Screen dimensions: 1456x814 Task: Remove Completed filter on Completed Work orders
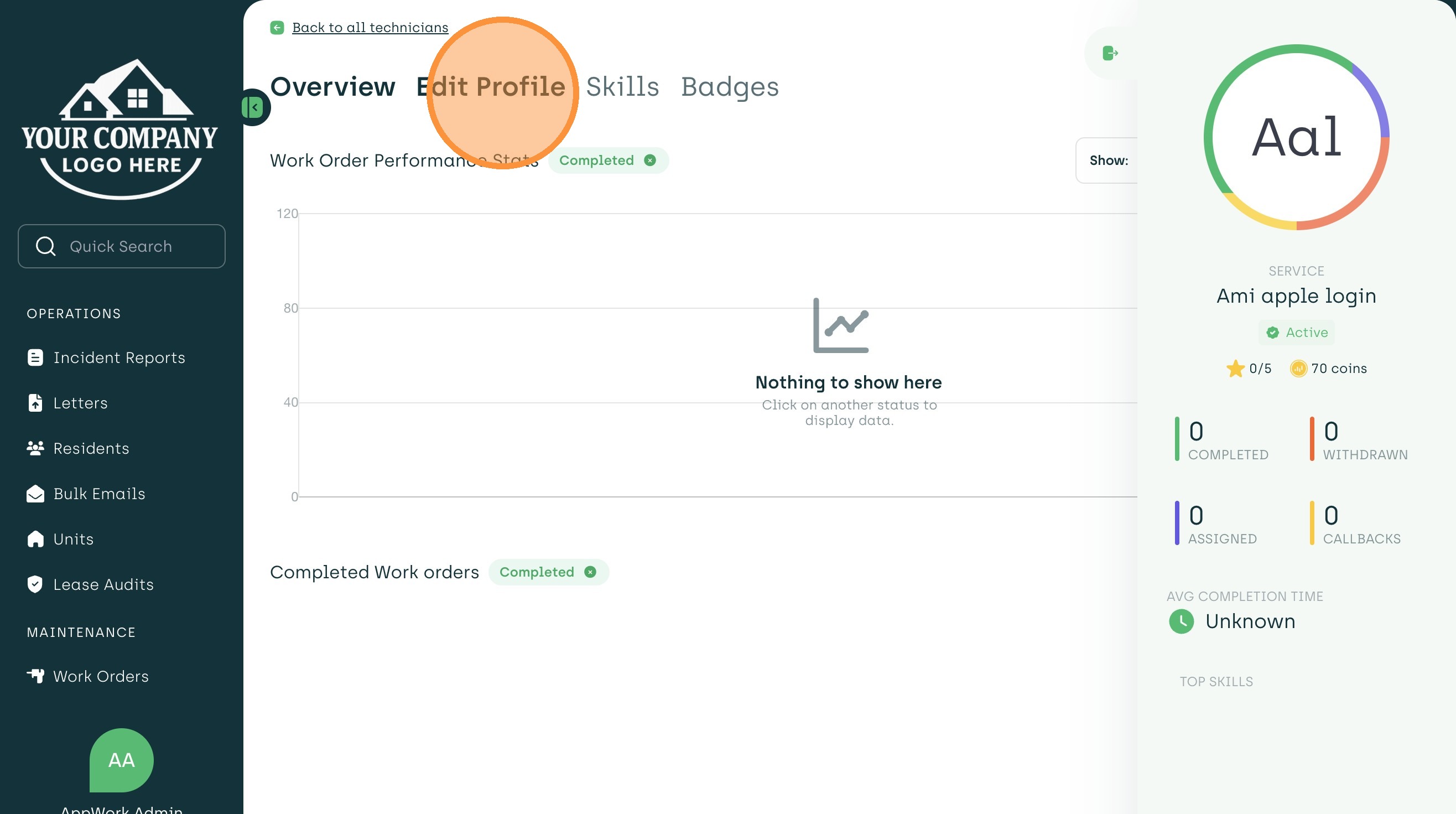tap(590, 572)
